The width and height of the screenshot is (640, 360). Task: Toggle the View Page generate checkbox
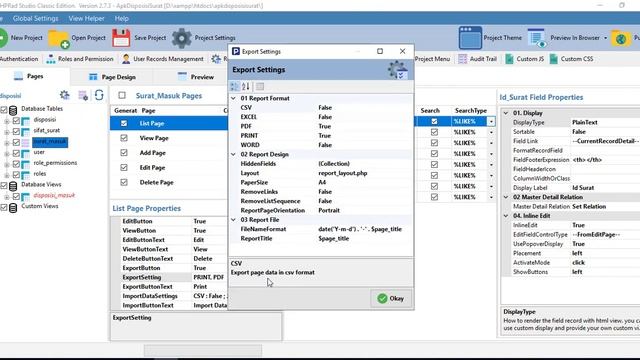point(124,138)
